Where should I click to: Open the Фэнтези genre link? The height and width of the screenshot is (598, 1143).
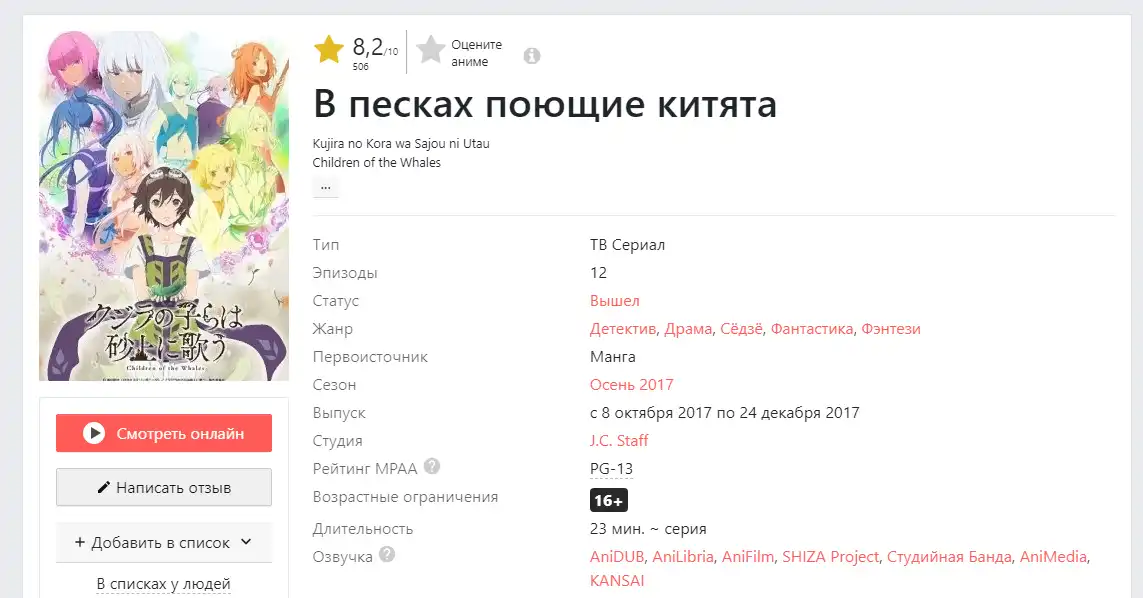tap(891, 329)
